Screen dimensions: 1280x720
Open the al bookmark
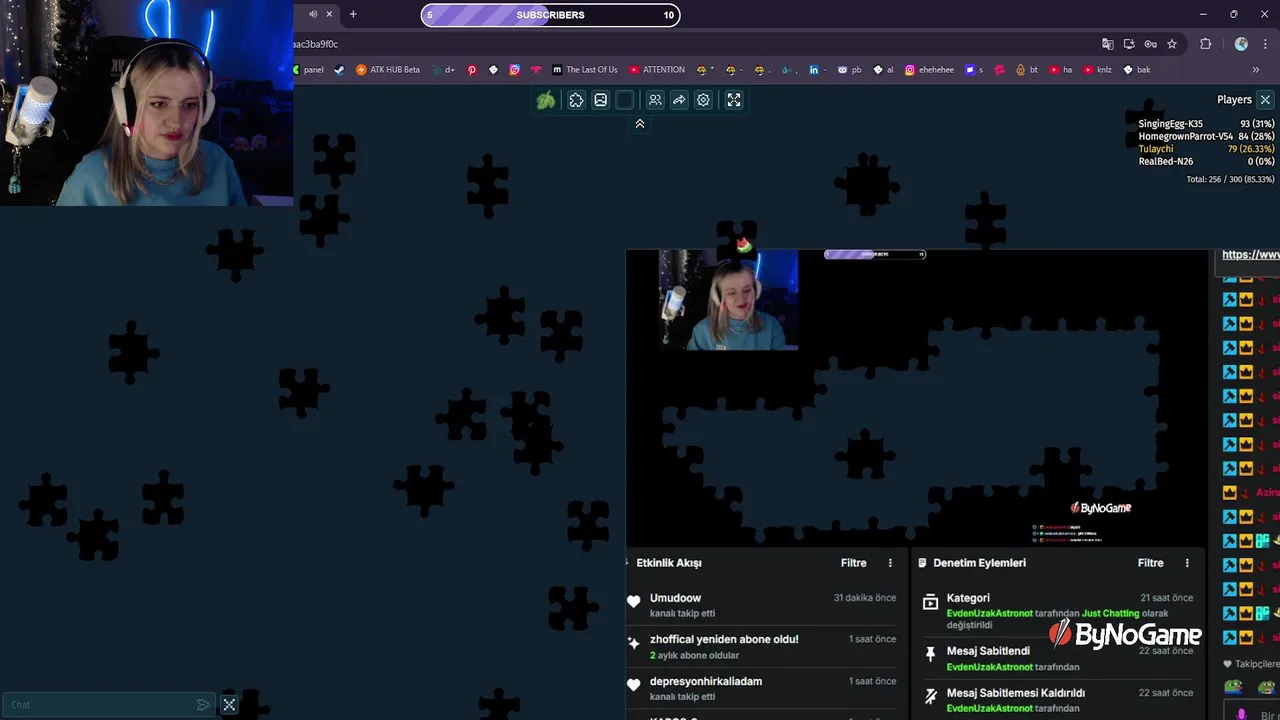click(884, 70)
